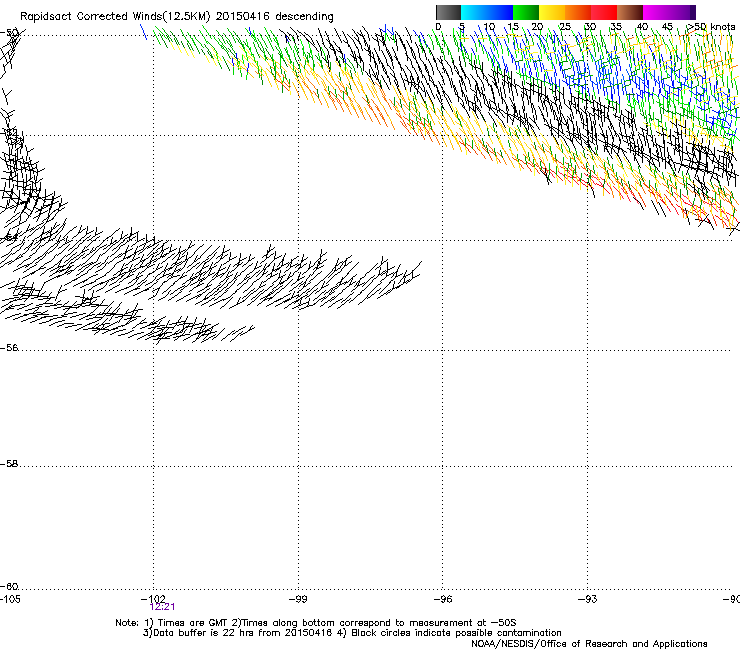Click the cyan-blue 5-15 knots legend segment
The height and width of the screenshot is (650, 740).
(487, 12)
